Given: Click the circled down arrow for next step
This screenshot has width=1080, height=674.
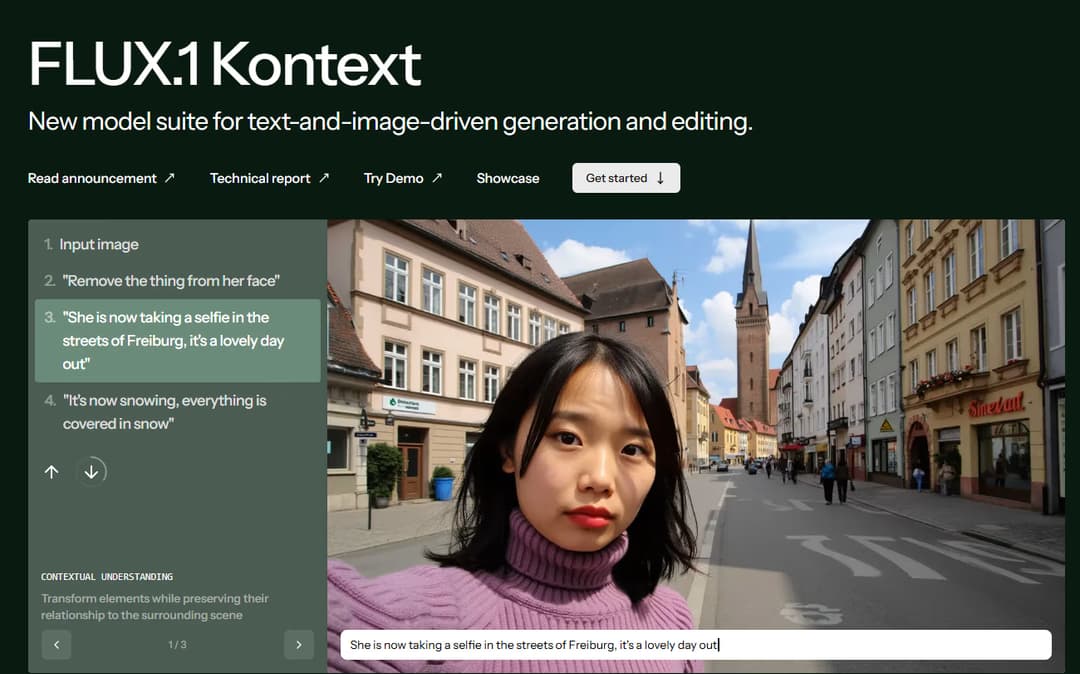Looking at the screenshot, I should click(91, 472).
